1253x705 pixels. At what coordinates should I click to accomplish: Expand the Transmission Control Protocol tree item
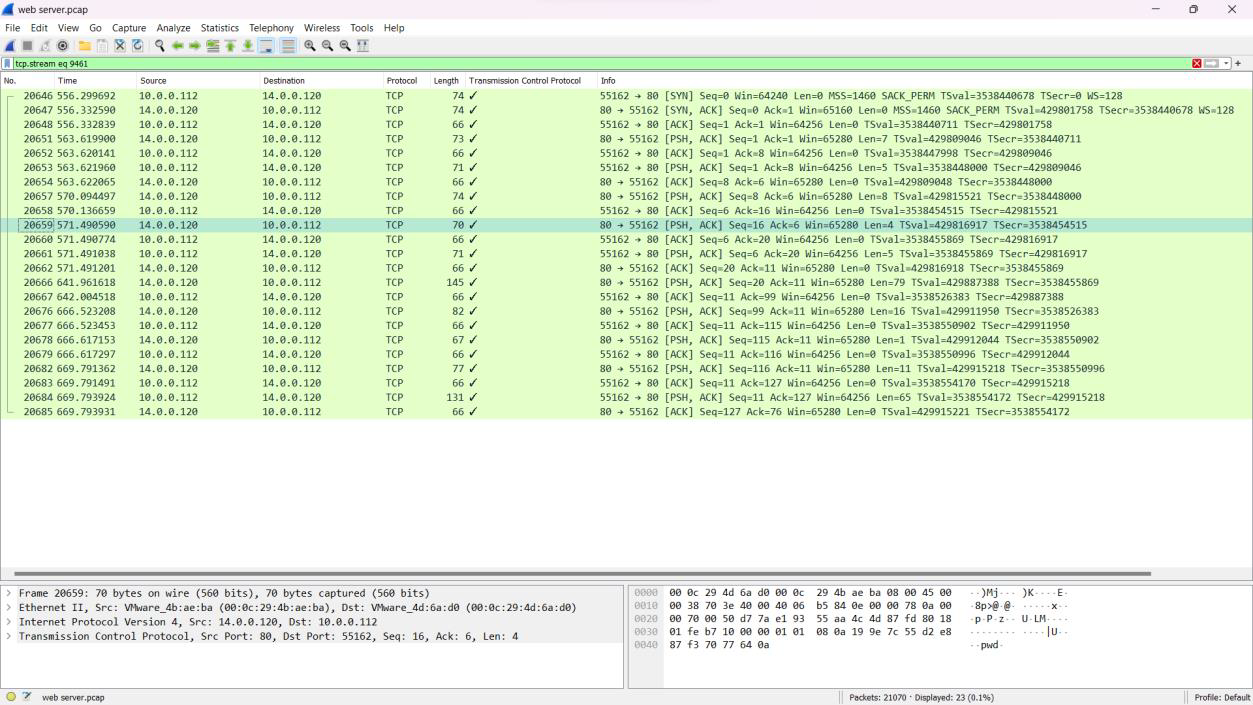[x=10, y=636]
